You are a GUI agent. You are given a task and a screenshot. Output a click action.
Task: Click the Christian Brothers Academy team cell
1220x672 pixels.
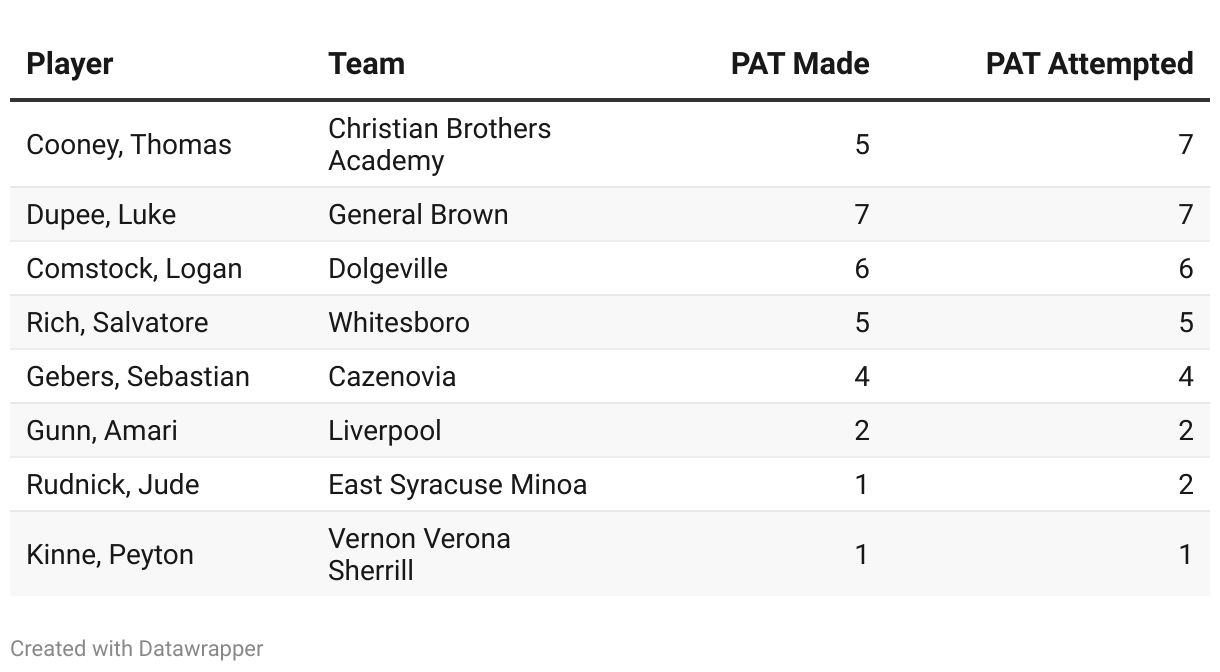439,145
